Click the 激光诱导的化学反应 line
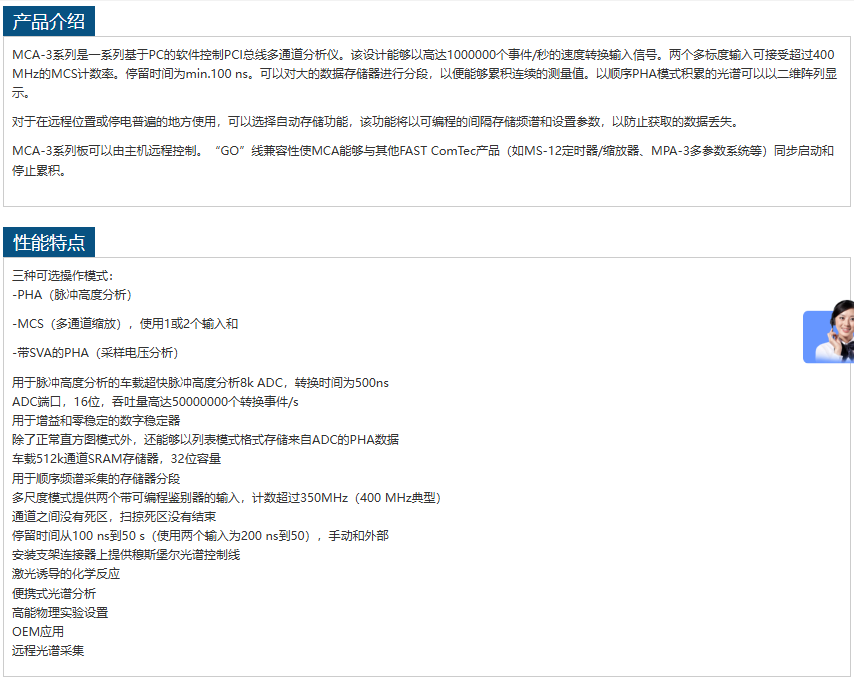The image size is (854, 685). tap(66, 574)
